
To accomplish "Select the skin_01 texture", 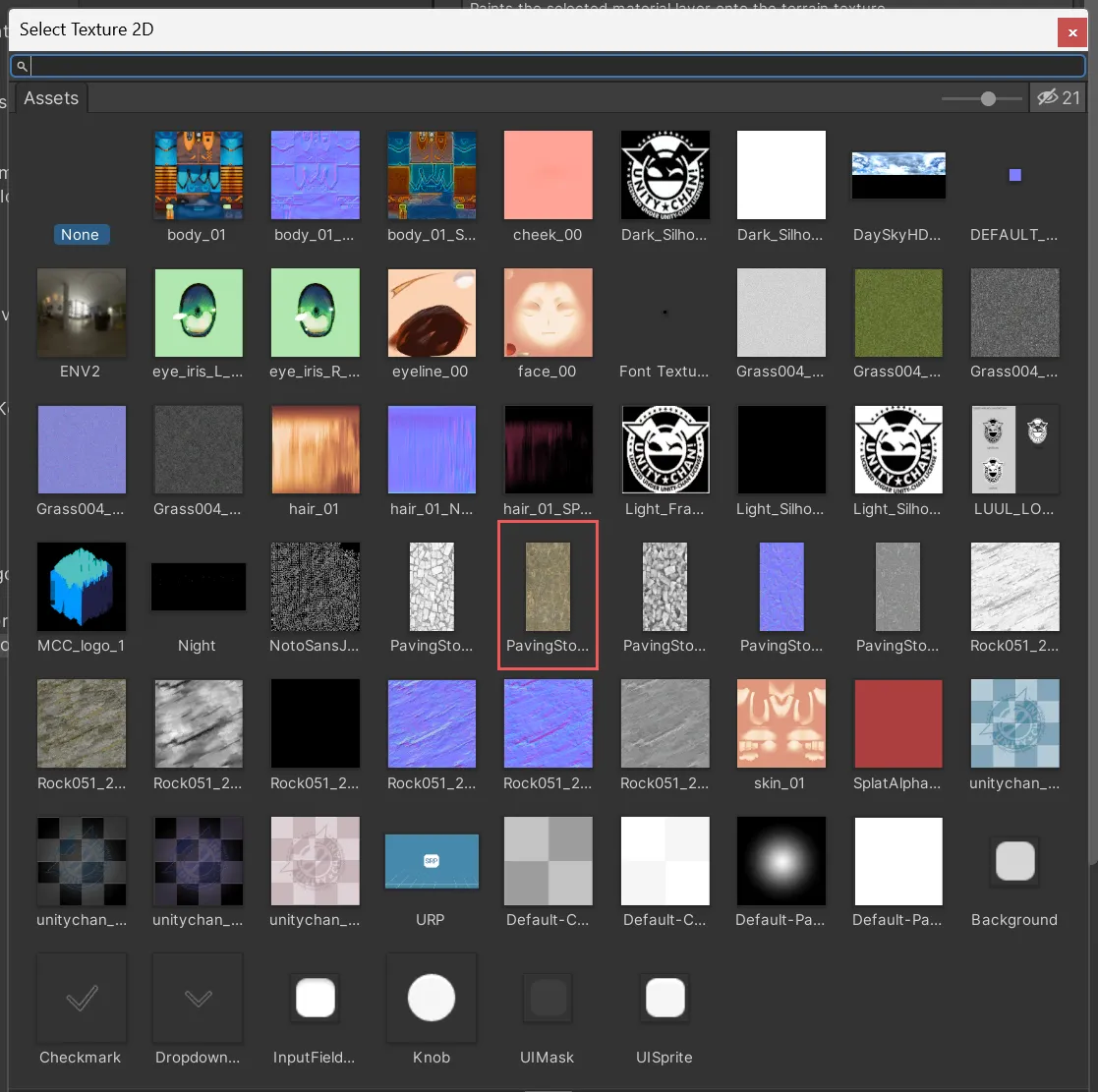I will (x=781, y=723).
